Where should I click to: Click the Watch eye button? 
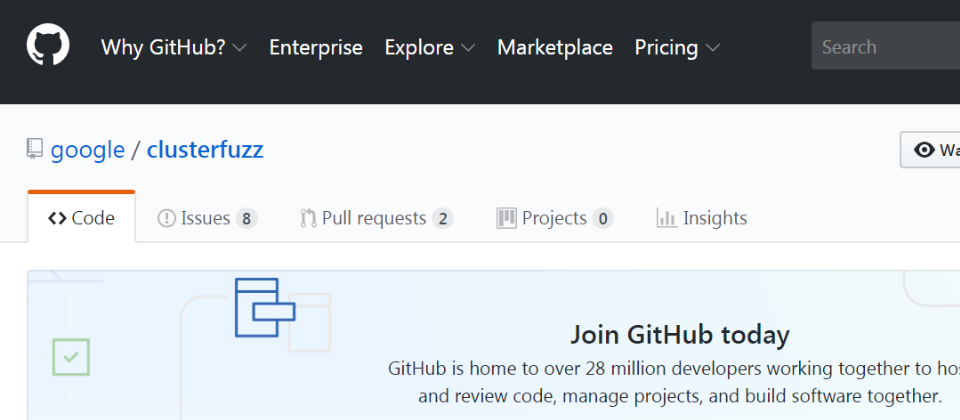(930, 149)
